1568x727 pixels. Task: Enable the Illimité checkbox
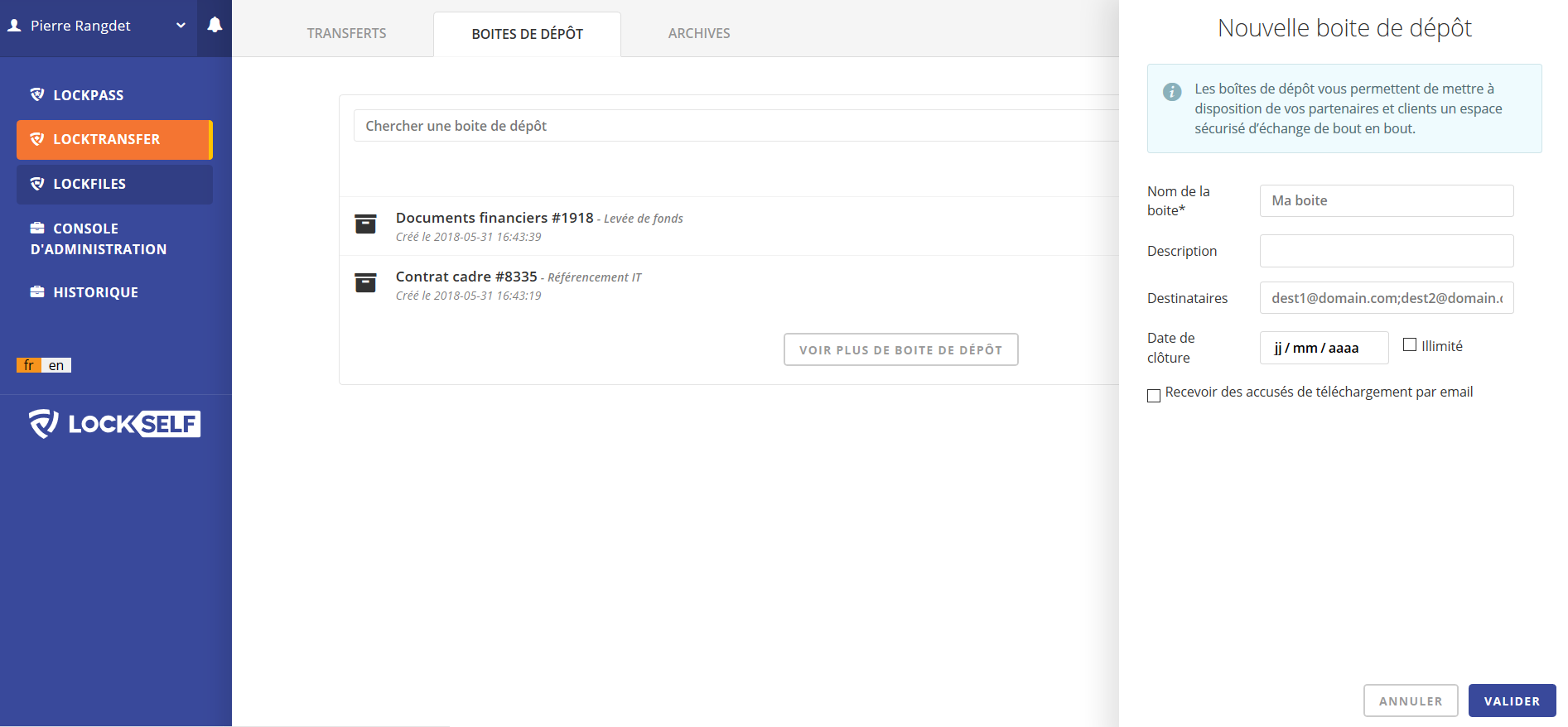[x=1410, y=345]
